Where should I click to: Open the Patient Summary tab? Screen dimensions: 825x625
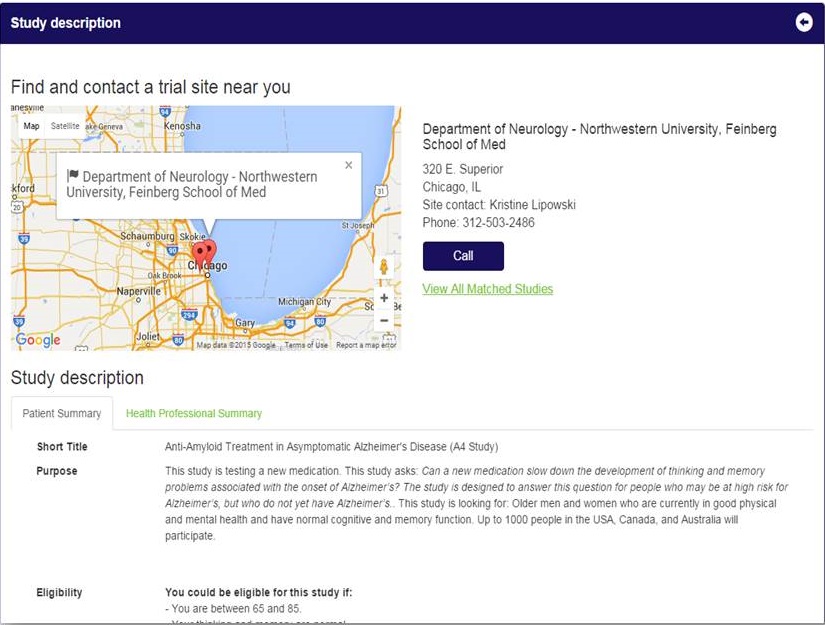click(62, 413)
